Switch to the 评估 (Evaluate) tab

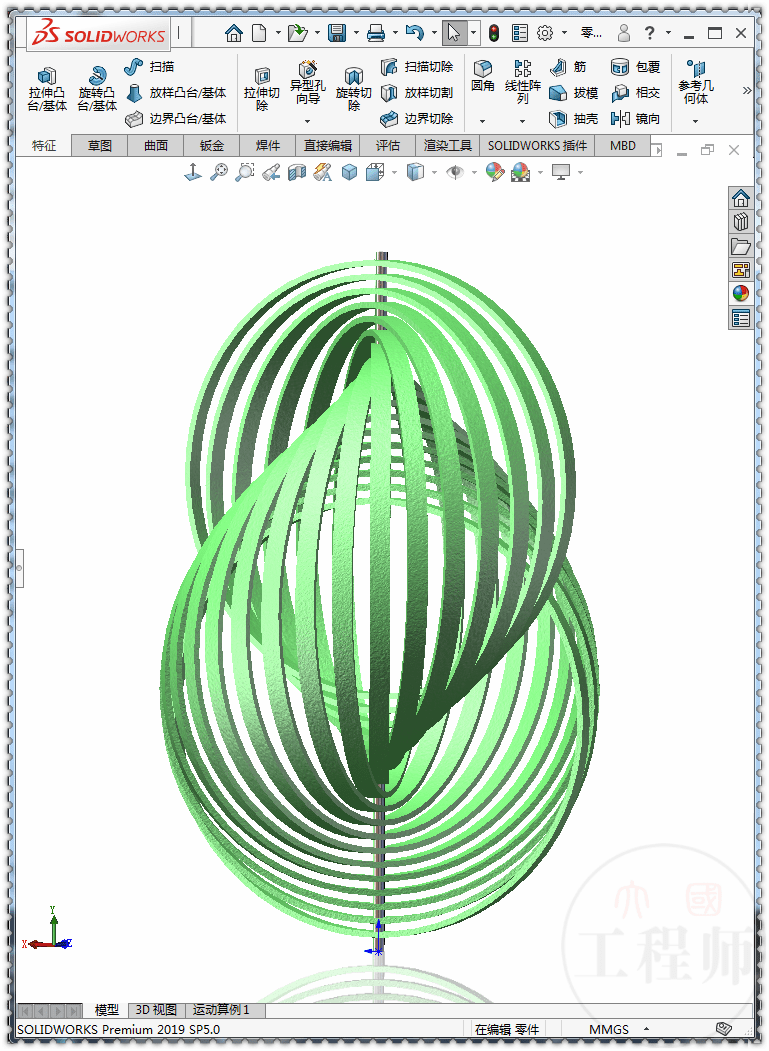click(x=388, y=146)
